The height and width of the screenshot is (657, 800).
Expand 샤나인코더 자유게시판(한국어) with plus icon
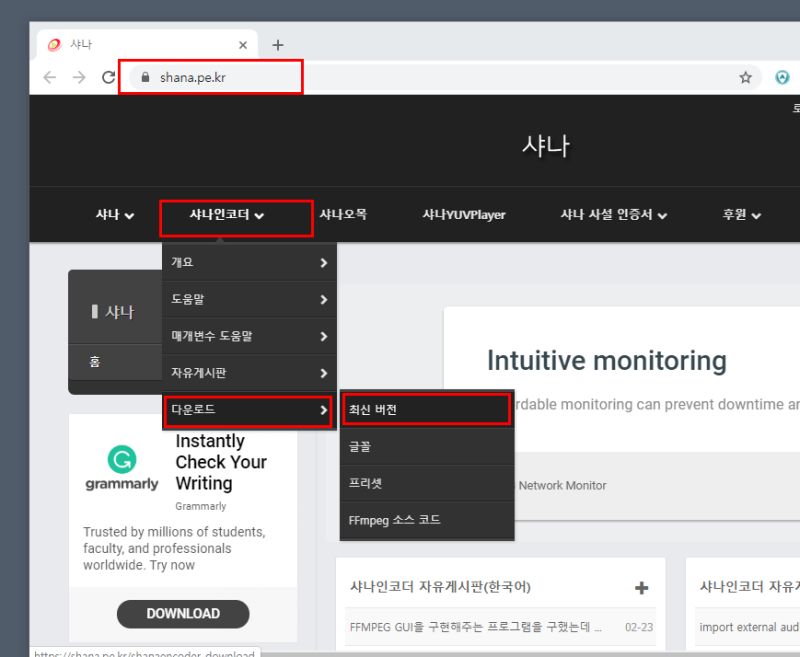click(x=641, y=588)
